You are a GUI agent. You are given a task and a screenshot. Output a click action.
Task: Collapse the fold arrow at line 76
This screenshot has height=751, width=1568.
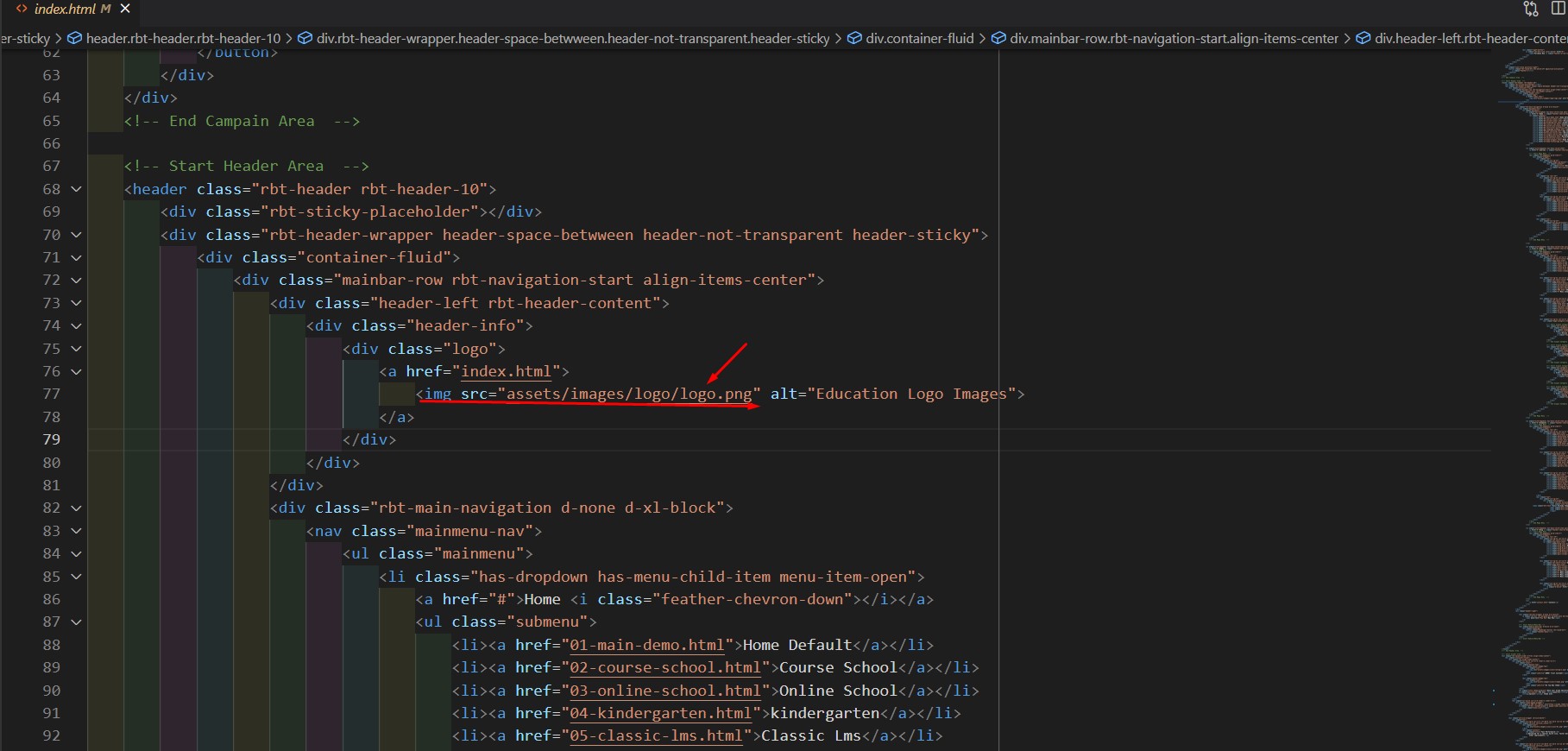[x=76, y=371]
